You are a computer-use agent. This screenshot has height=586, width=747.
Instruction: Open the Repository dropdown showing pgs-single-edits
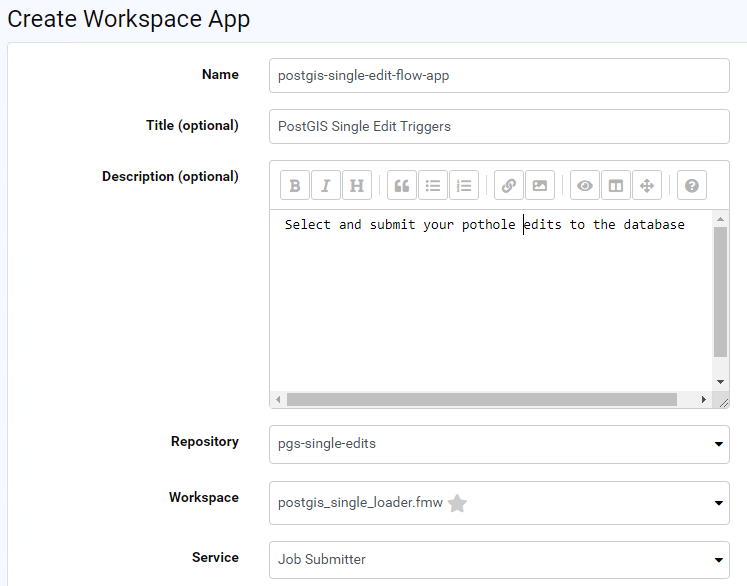498,444
